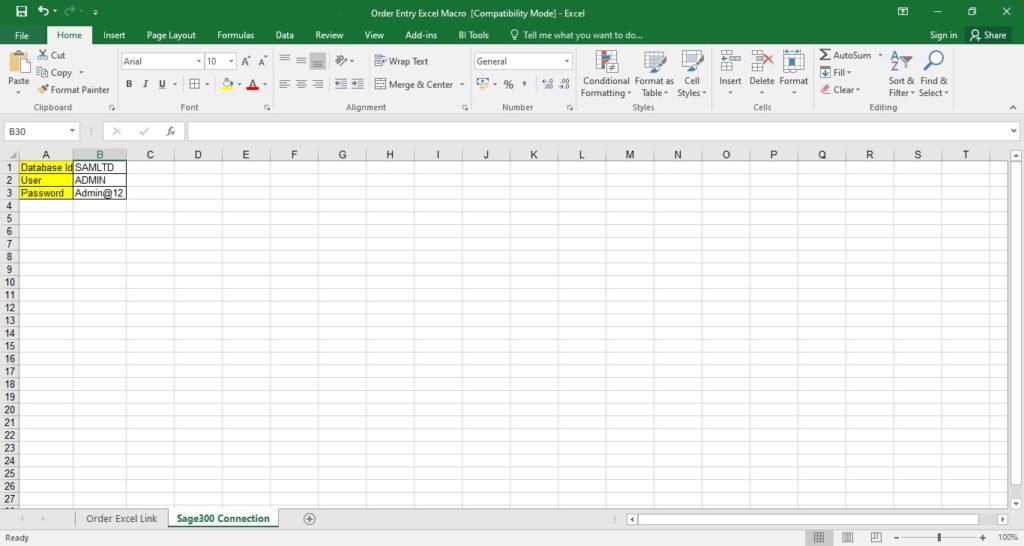The image size is (1024, 546).
Task: Open the Formulas ribbon tab
Action: tap(235, 35)
